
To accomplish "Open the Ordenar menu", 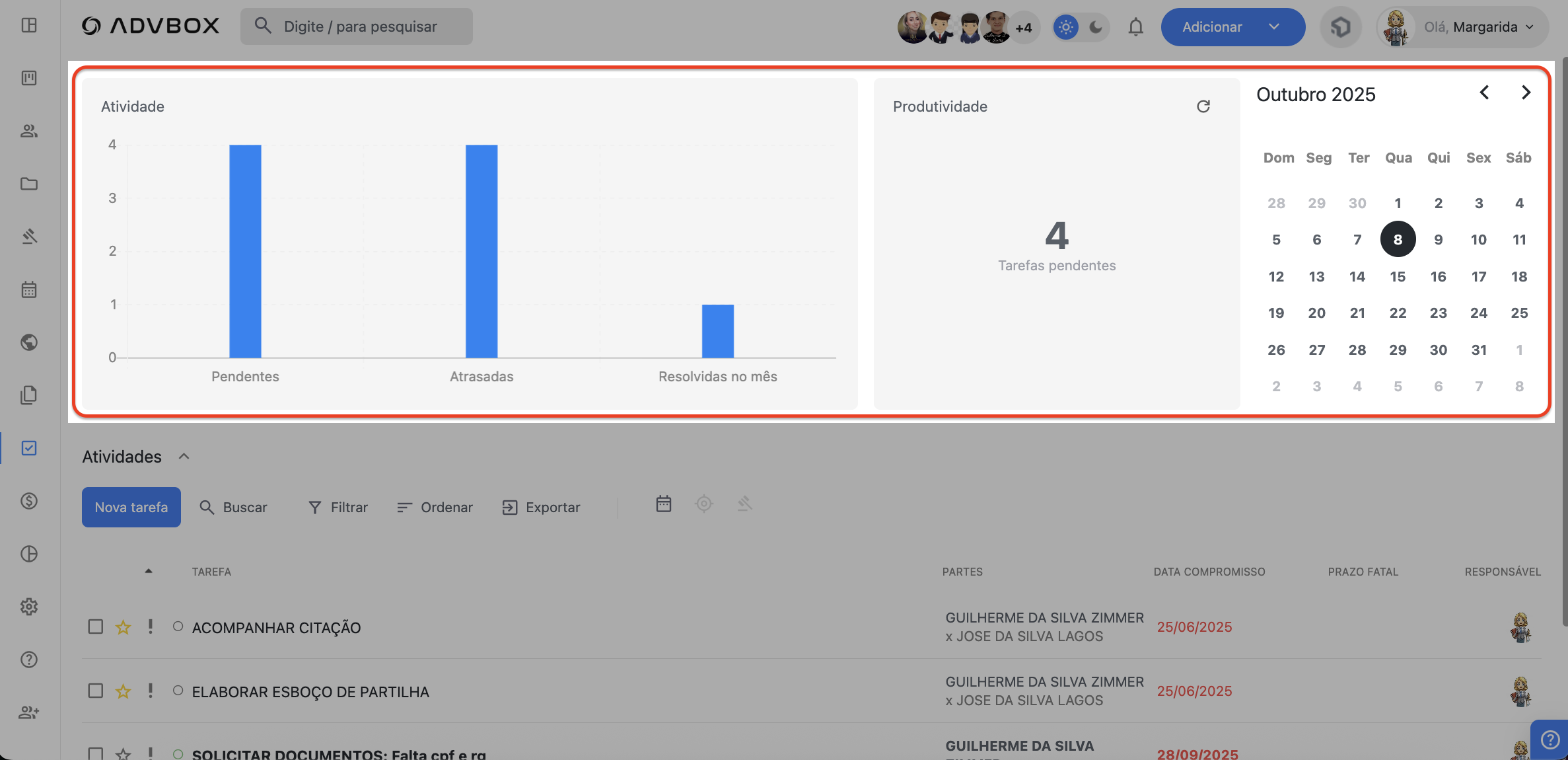I will pyautogui.click(x=435, y=508).
